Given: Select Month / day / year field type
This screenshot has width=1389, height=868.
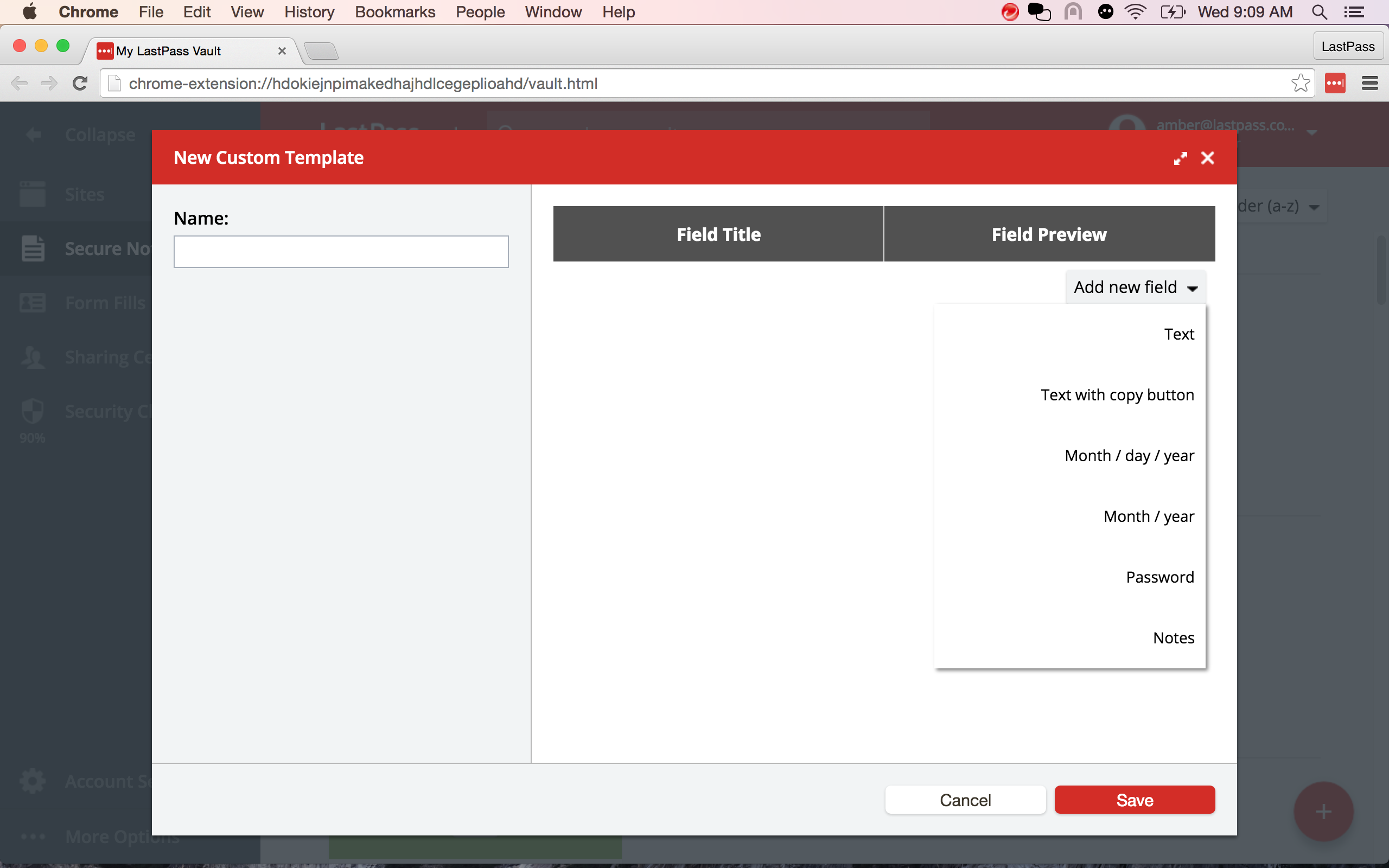Looking at the screenshot, I should (x=1128, y=455).
